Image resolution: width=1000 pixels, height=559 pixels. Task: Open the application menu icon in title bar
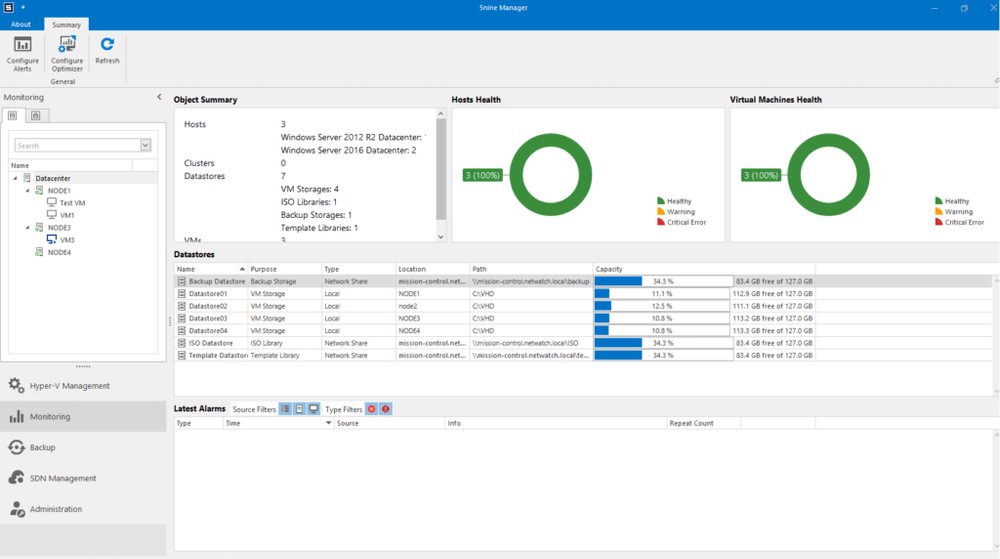tap(8, 8)
